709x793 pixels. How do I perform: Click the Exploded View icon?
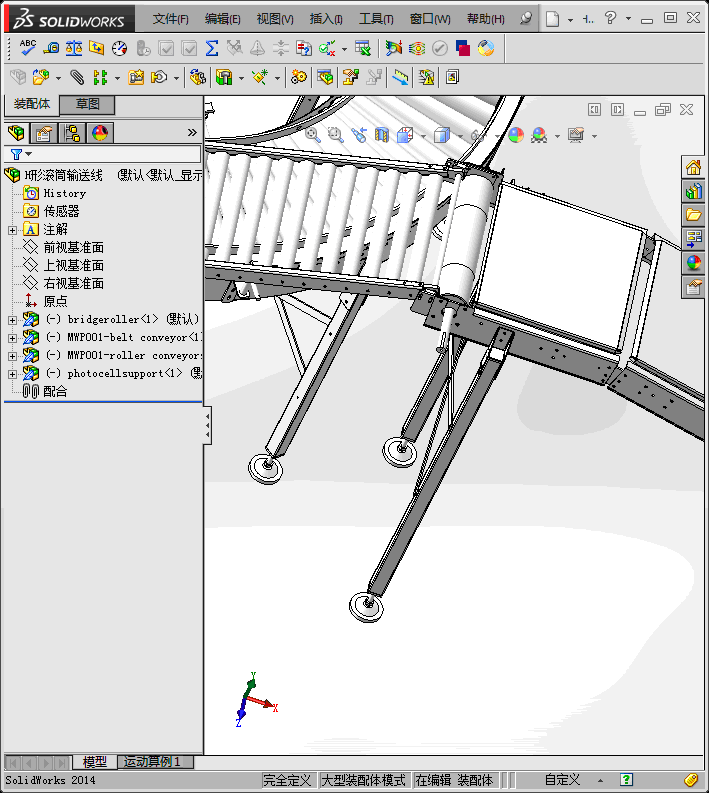[350, 77]
